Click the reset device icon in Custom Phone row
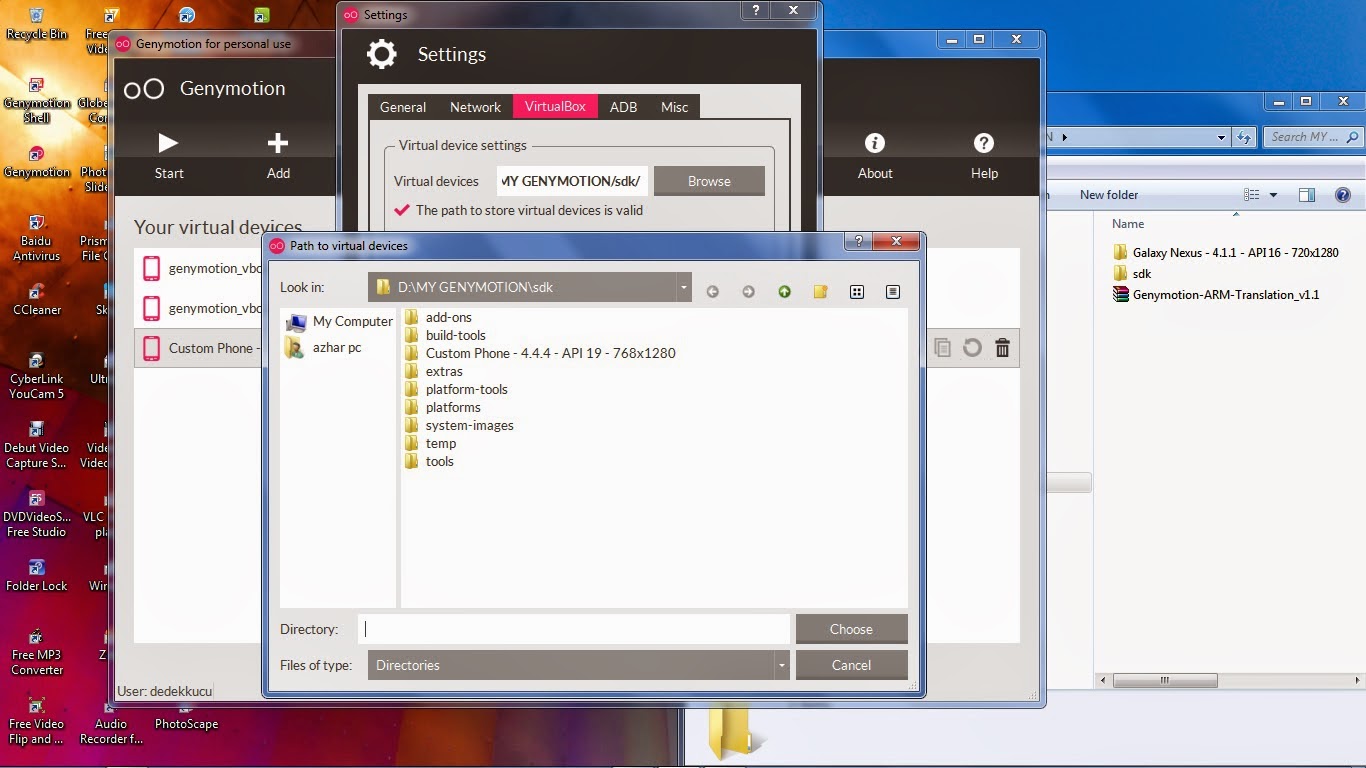The height and width of the screenshot is (768, 1366). [x=972, y=348]
